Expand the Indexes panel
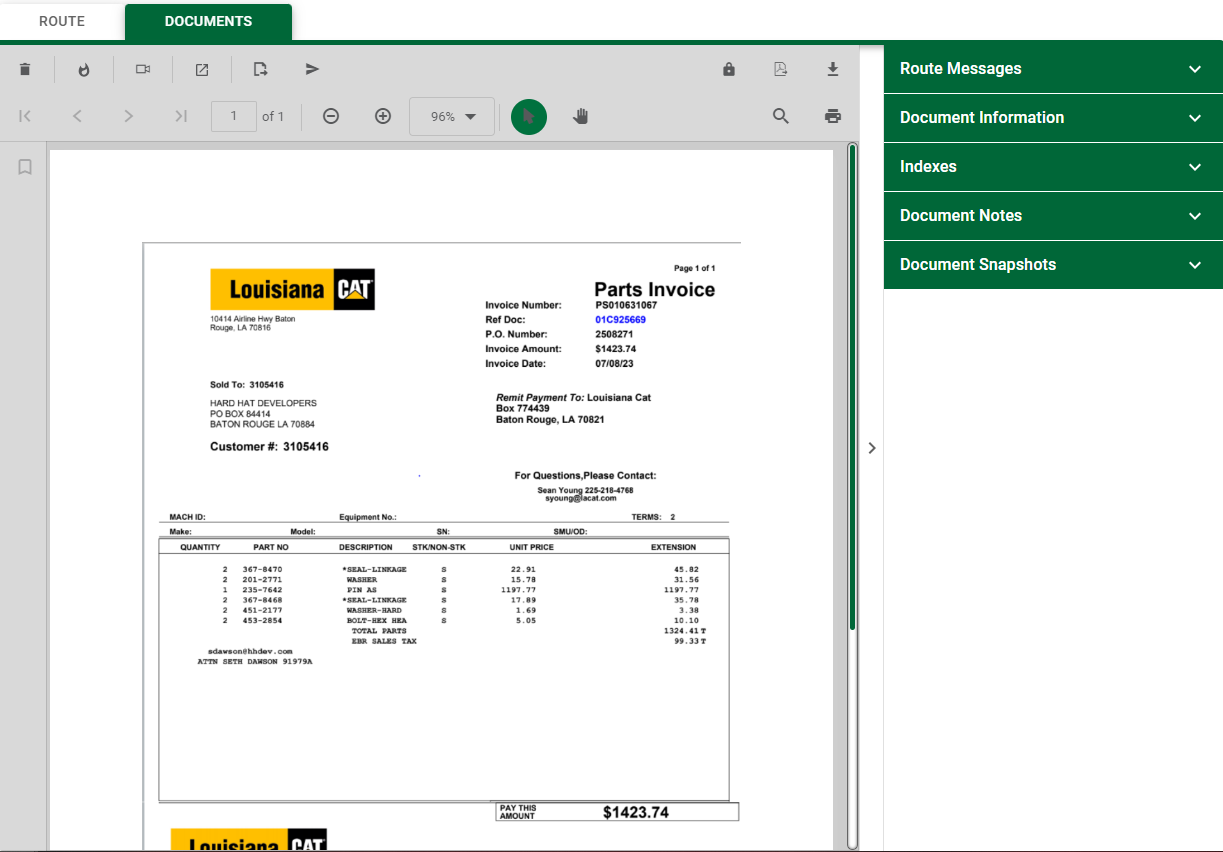The height and width of the screenshot is (852, 1223). (x=1053, y=167)
